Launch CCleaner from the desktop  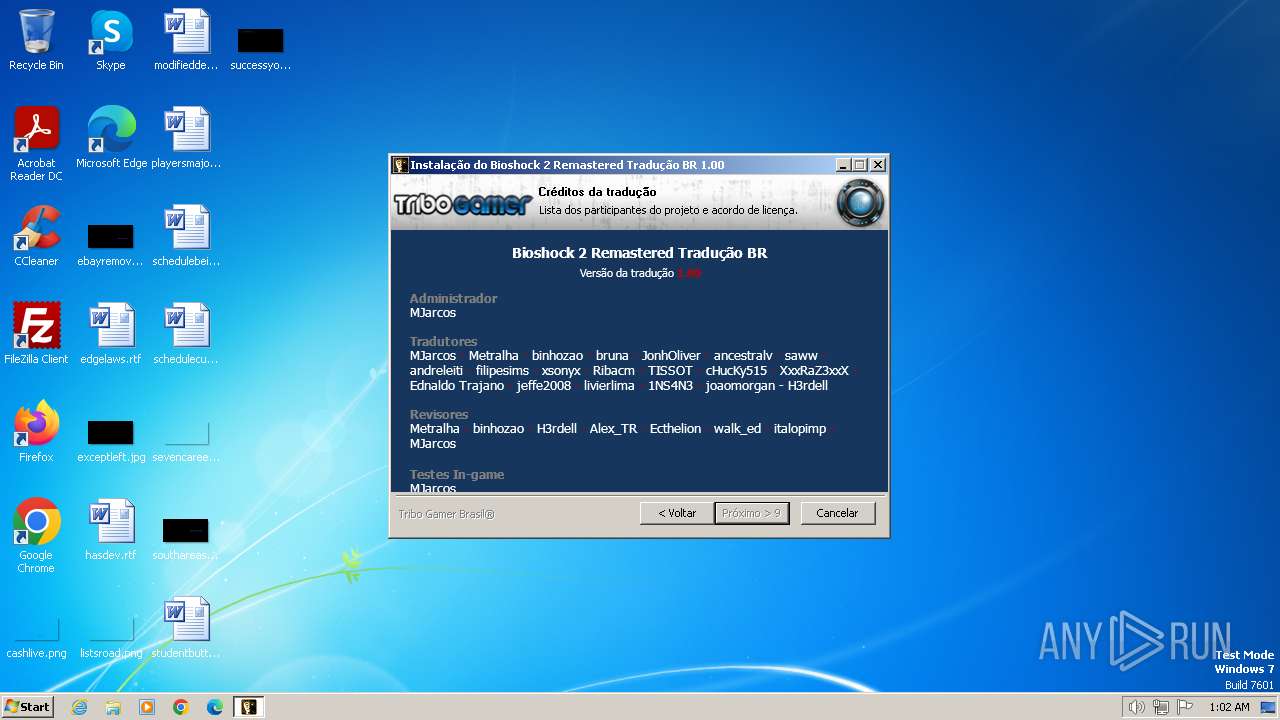coord(36,236)
